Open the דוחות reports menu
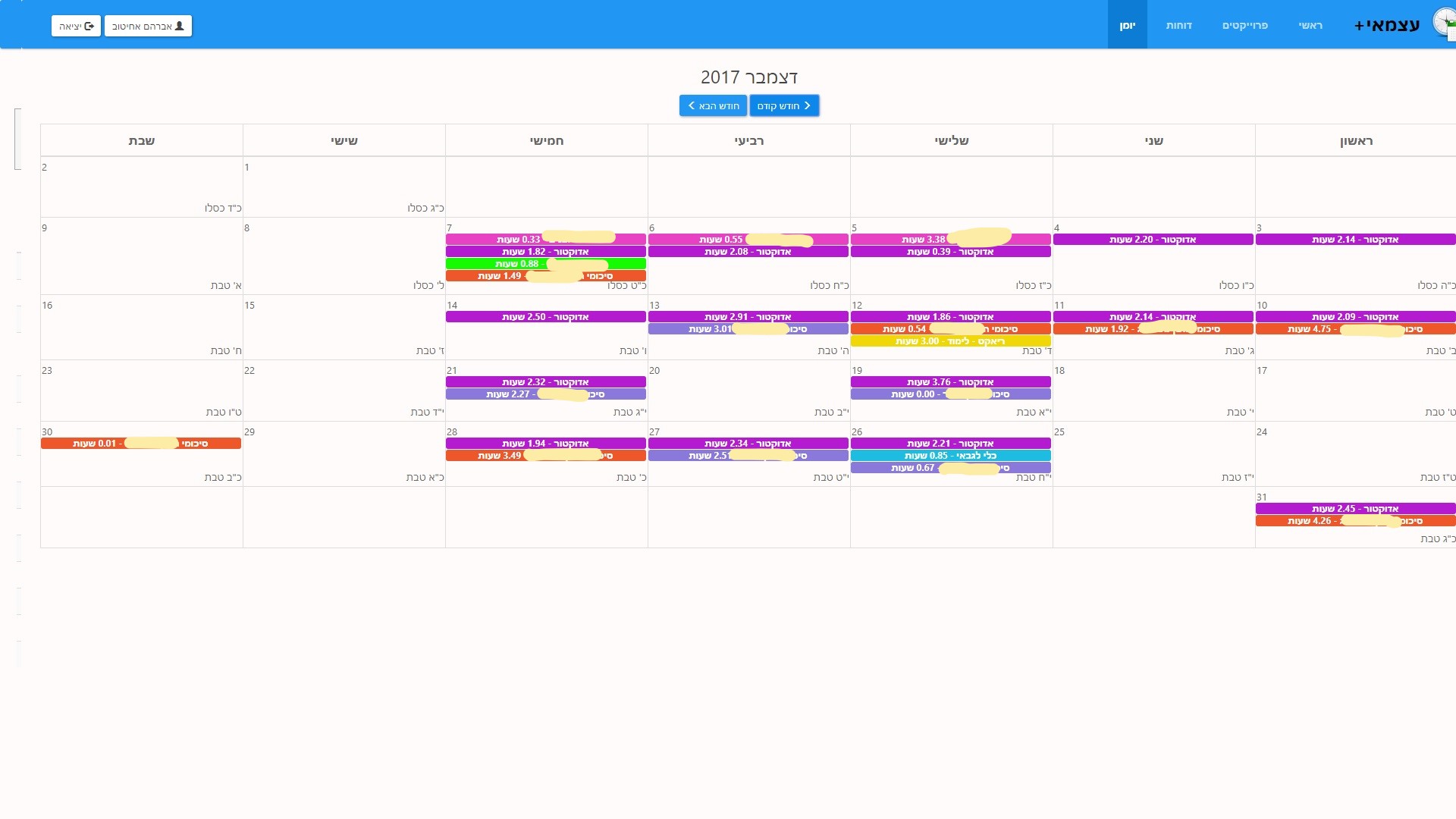The image size is (1456, 819). click(1178, 25)
